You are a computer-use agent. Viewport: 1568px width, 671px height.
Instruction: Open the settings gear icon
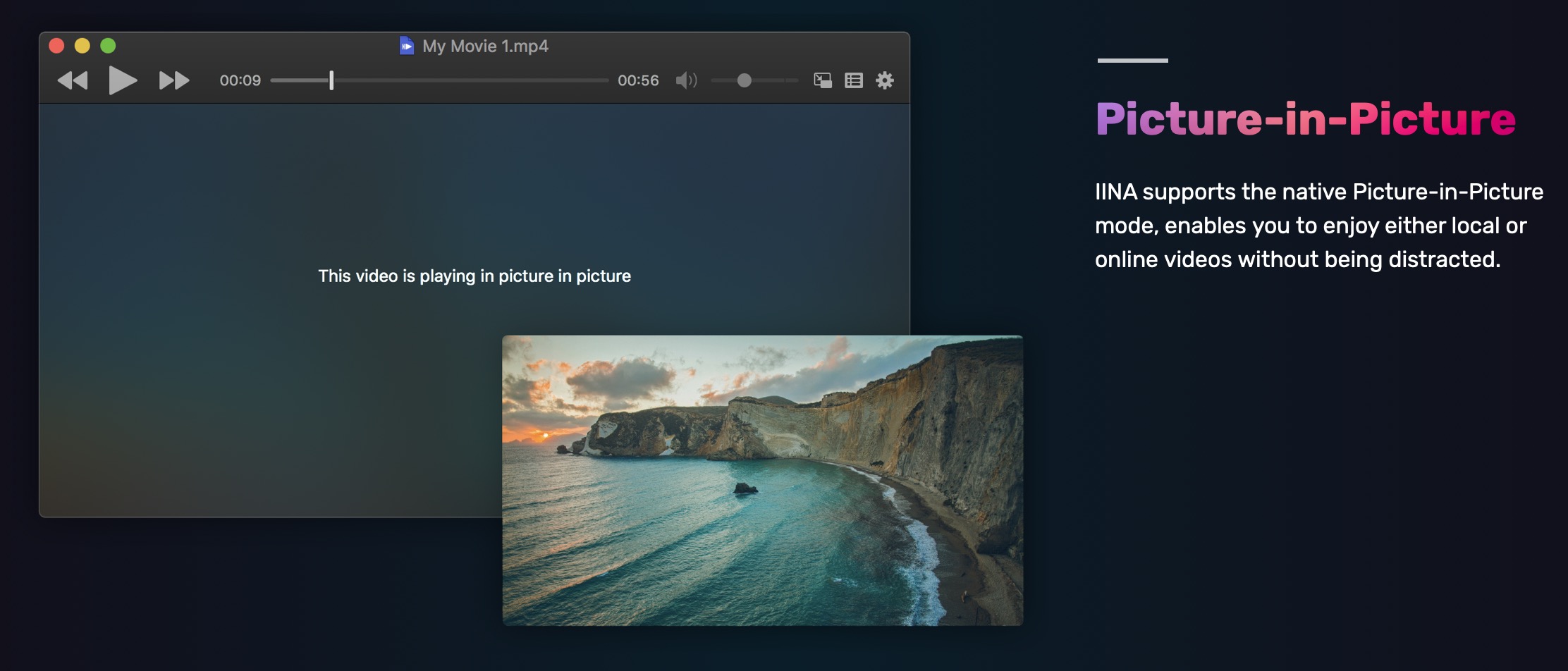click(x=885, y=80)
